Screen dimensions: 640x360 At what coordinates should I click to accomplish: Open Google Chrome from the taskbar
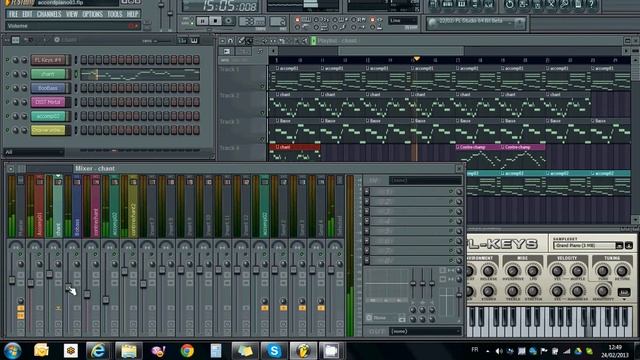(x=187, y=351)
